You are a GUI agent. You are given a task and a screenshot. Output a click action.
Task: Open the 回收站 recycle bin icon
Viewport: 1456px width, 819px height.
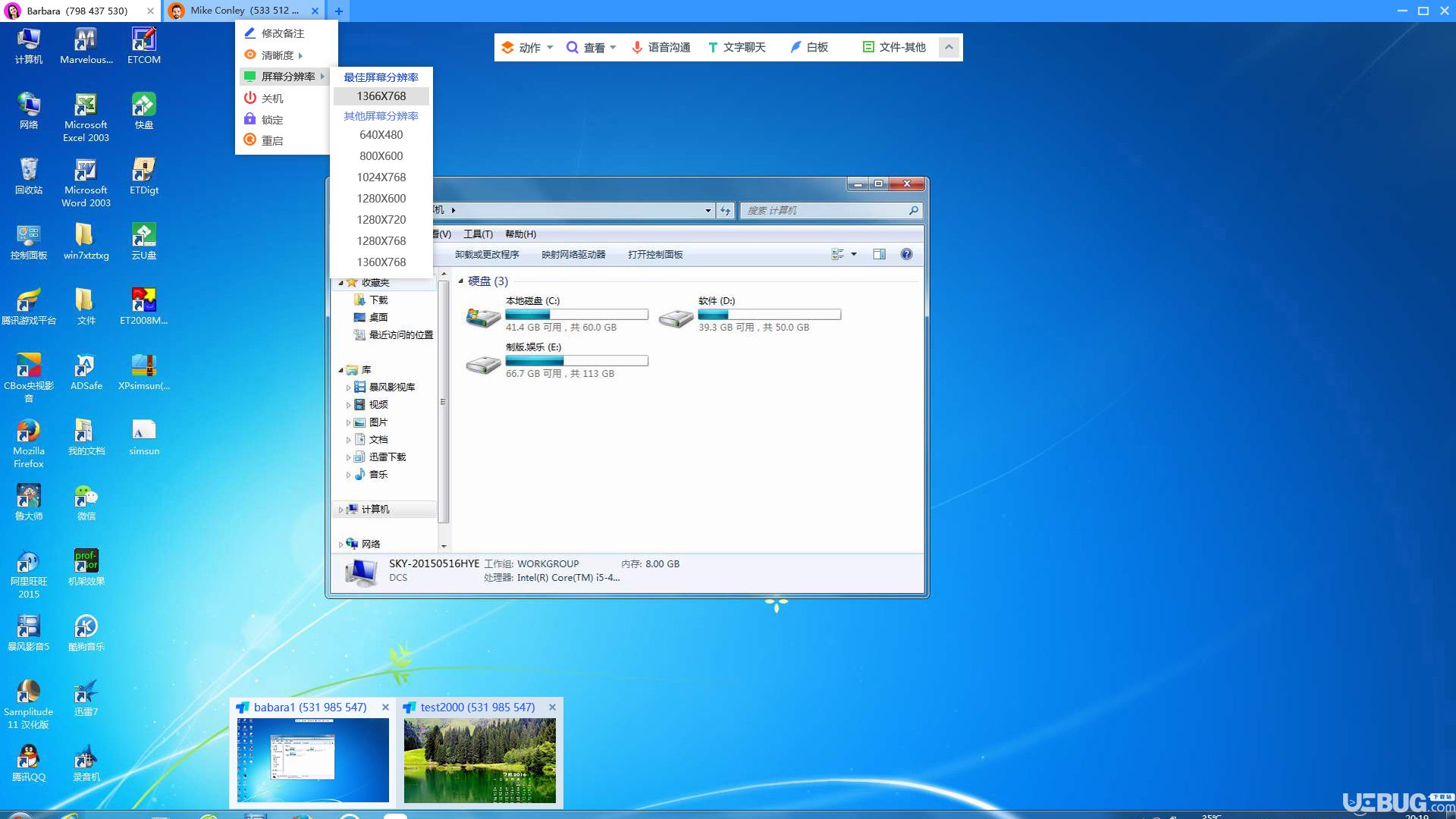29,176
